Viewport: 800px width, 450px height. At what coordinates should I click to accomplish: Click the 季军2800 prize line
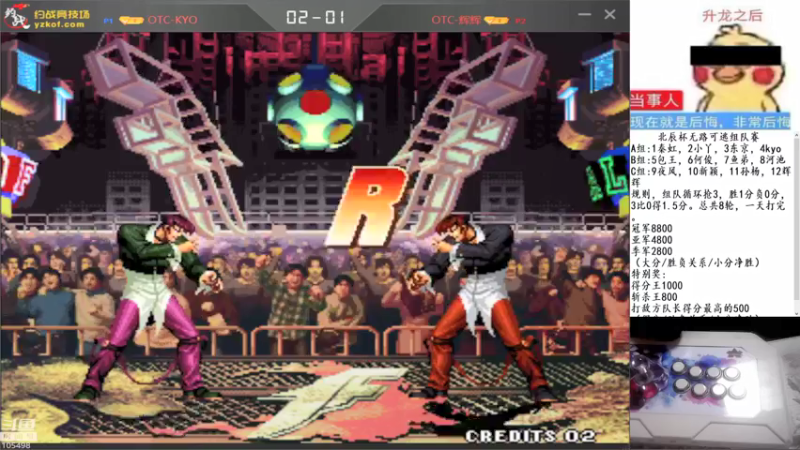[x=652, y=251]
